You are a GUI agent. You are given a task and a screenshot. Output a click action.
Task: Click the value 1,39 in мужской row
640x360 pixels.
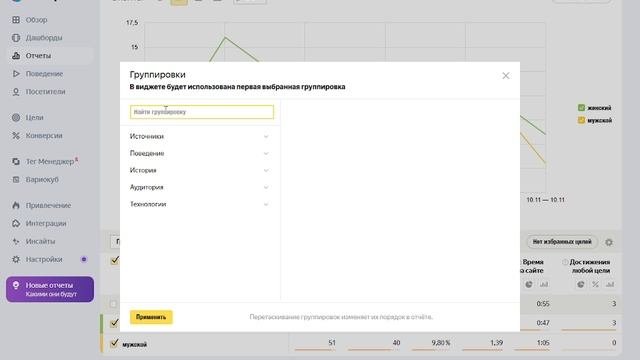click(496, 343)
